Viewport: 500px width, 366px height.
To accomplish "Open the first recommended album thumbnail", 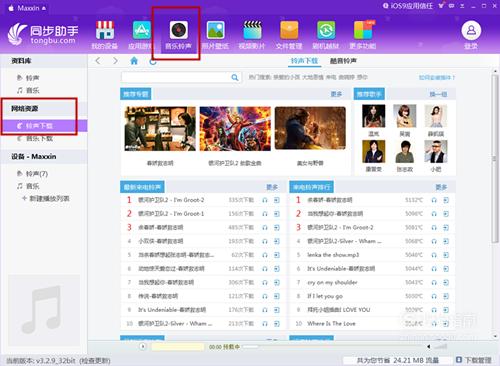I will (160, 129).
